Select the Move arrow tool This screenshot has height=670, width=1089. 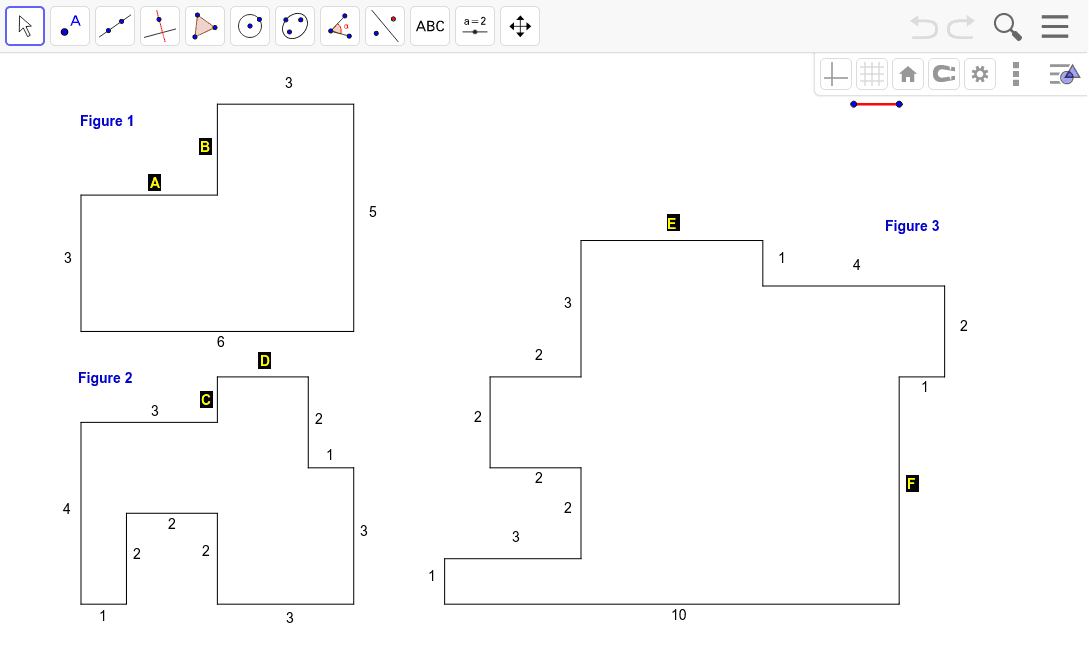tap(25, 26)
